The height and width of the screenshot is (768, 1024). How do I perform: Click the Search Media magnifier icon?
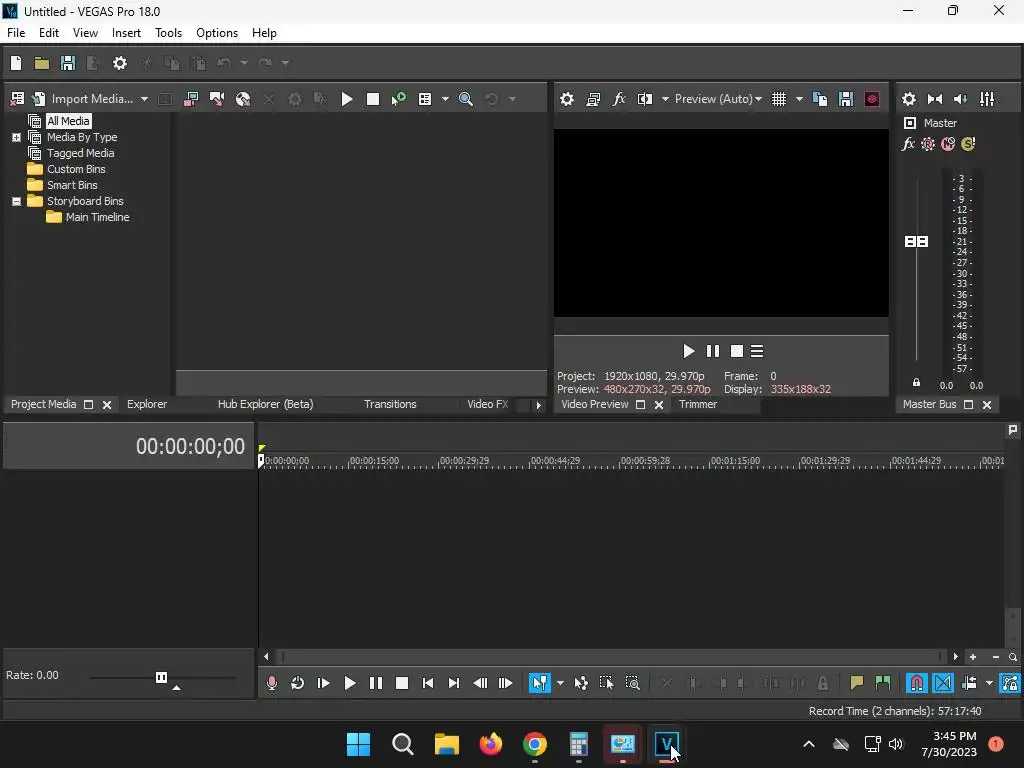tap(466, 99)
